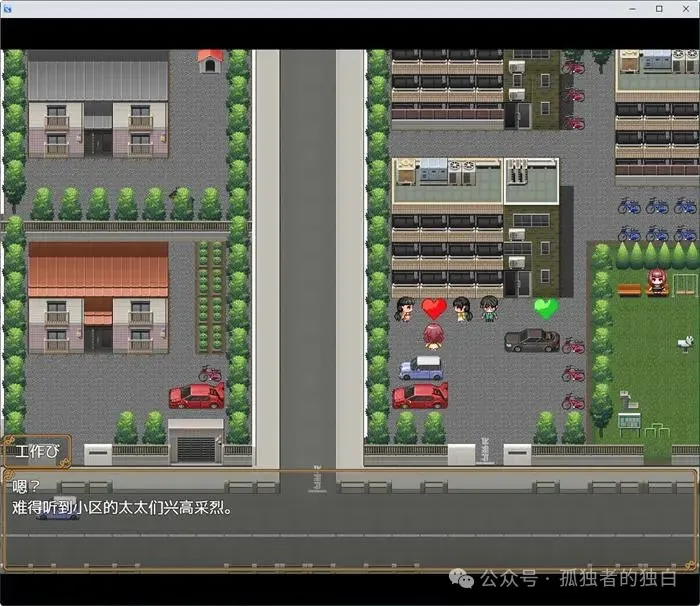Click the speaker name box above dialogue
Viewport: 700px width, 606px height.
pos(36,451)
